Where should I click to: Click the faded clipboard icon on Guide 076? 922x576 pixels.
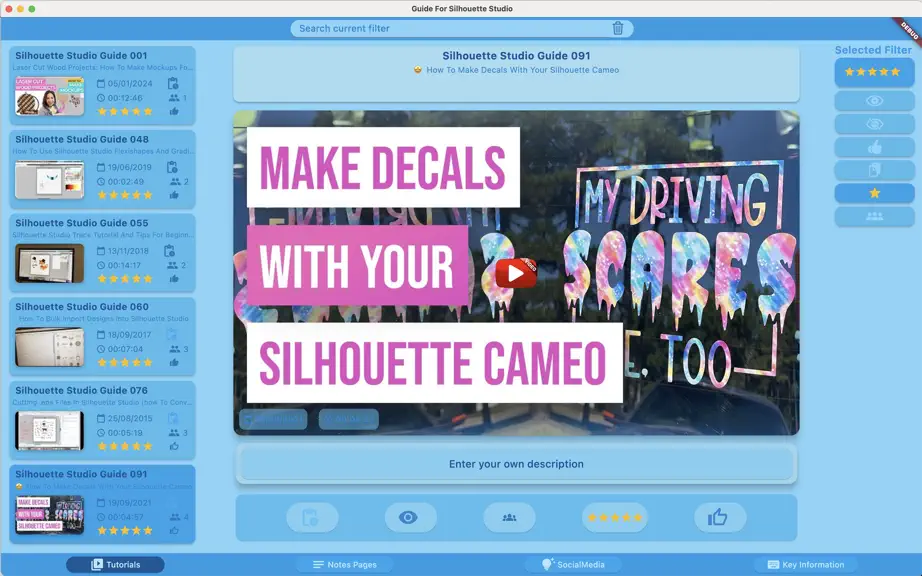click(173, 418)
